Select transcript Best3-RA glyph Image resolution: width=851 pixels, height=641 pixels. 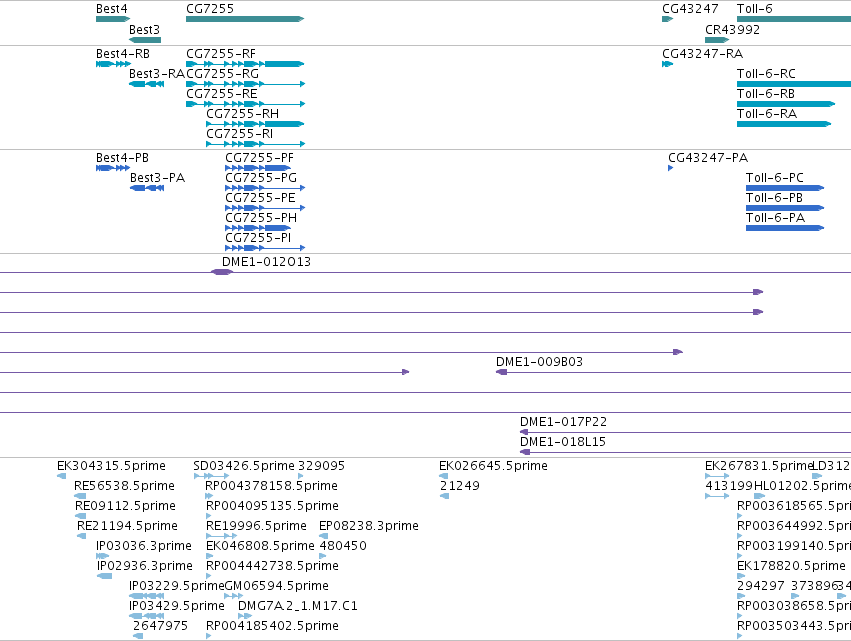147,84
